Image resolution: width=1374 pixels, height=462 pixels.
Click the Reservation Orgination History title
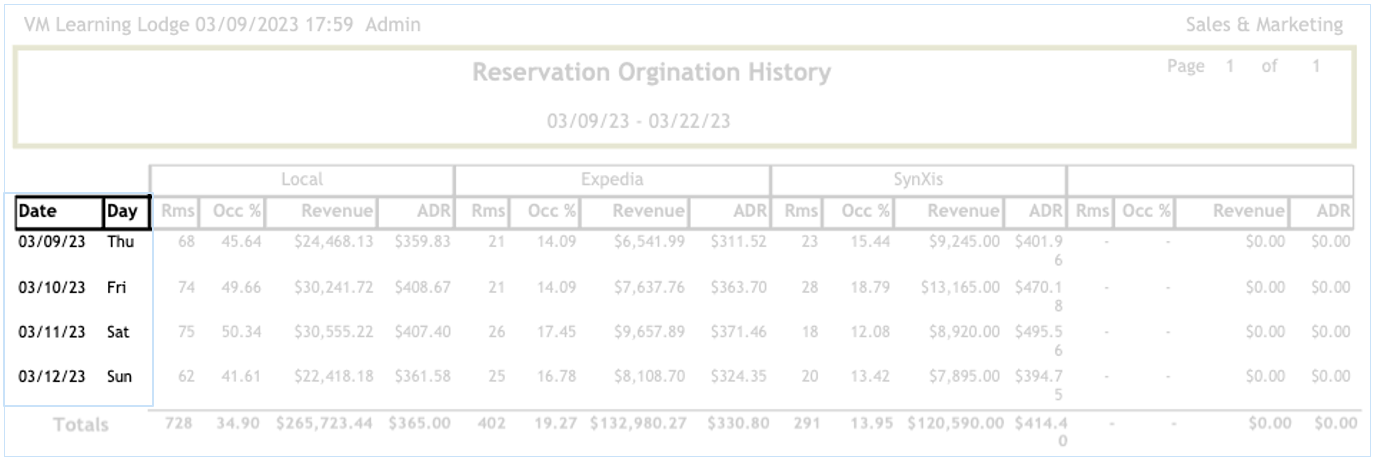[651, 73]
